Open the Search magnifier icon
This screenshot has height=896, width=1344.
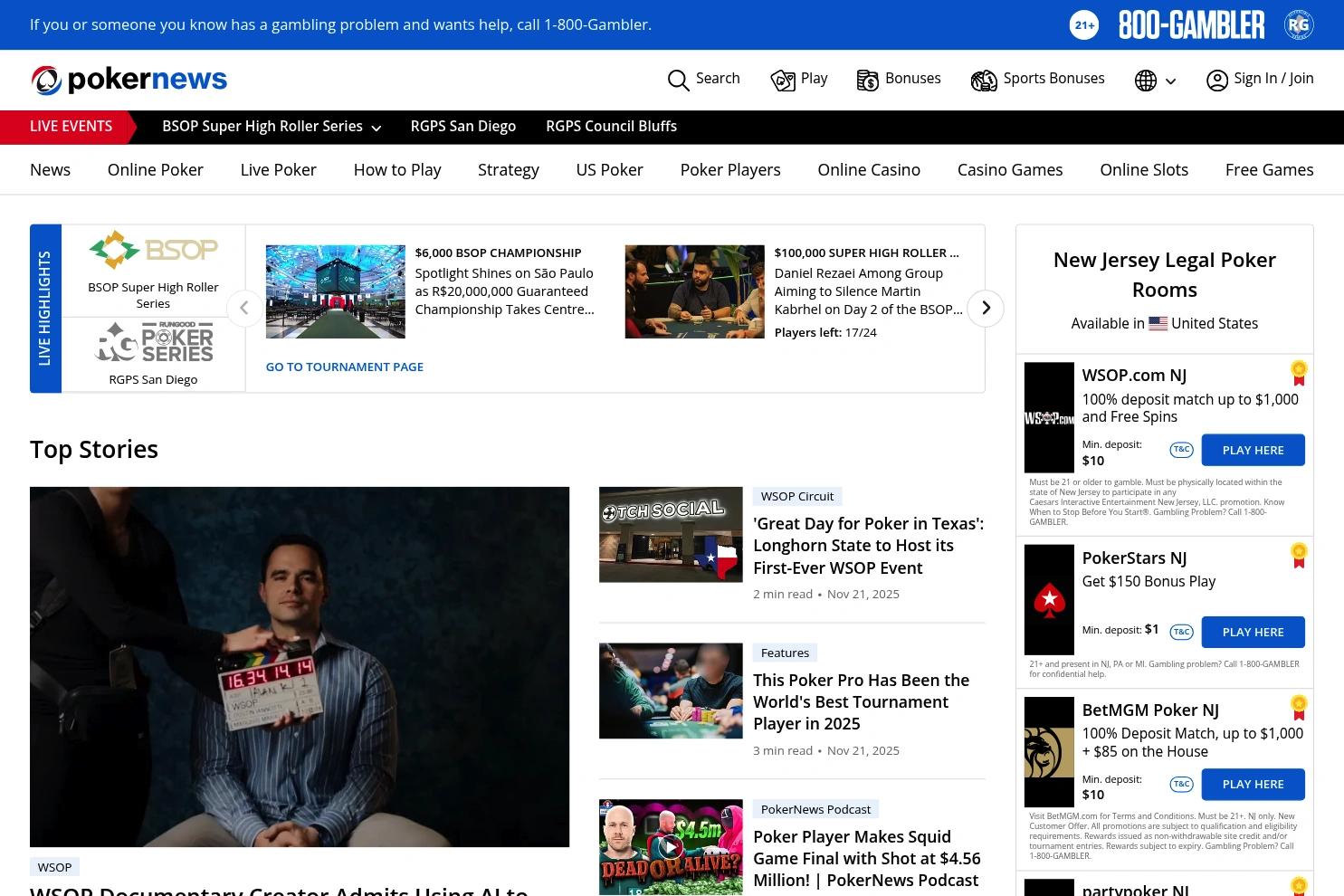pos(678,80)
